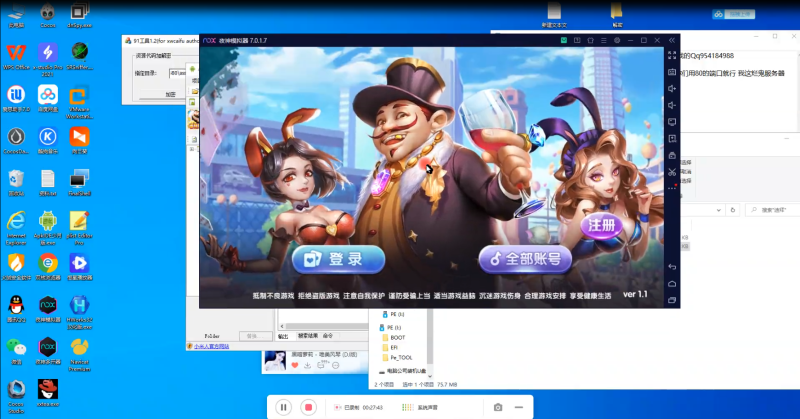800x419 pixels.
Task: Click the Nox skin shirt icon in title bar
Action: tap(590, 40)
